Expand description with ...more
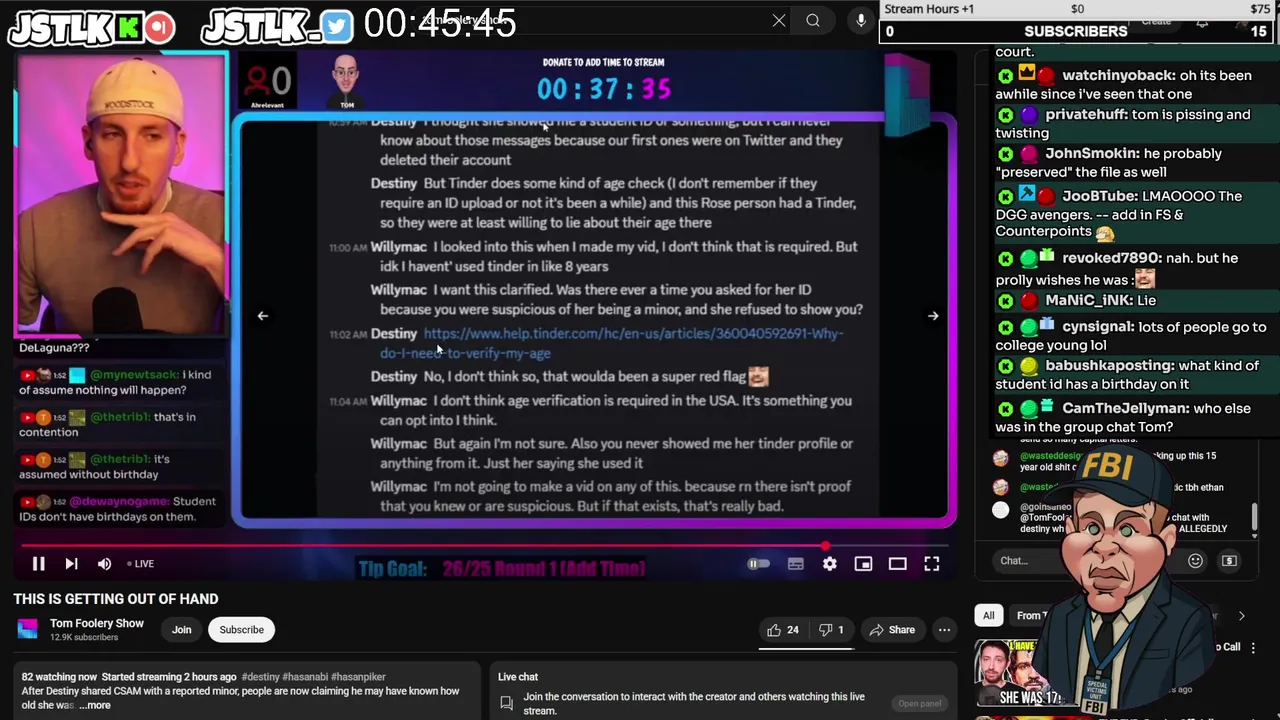Viewport: 1280px width, 720px height. 95,705
